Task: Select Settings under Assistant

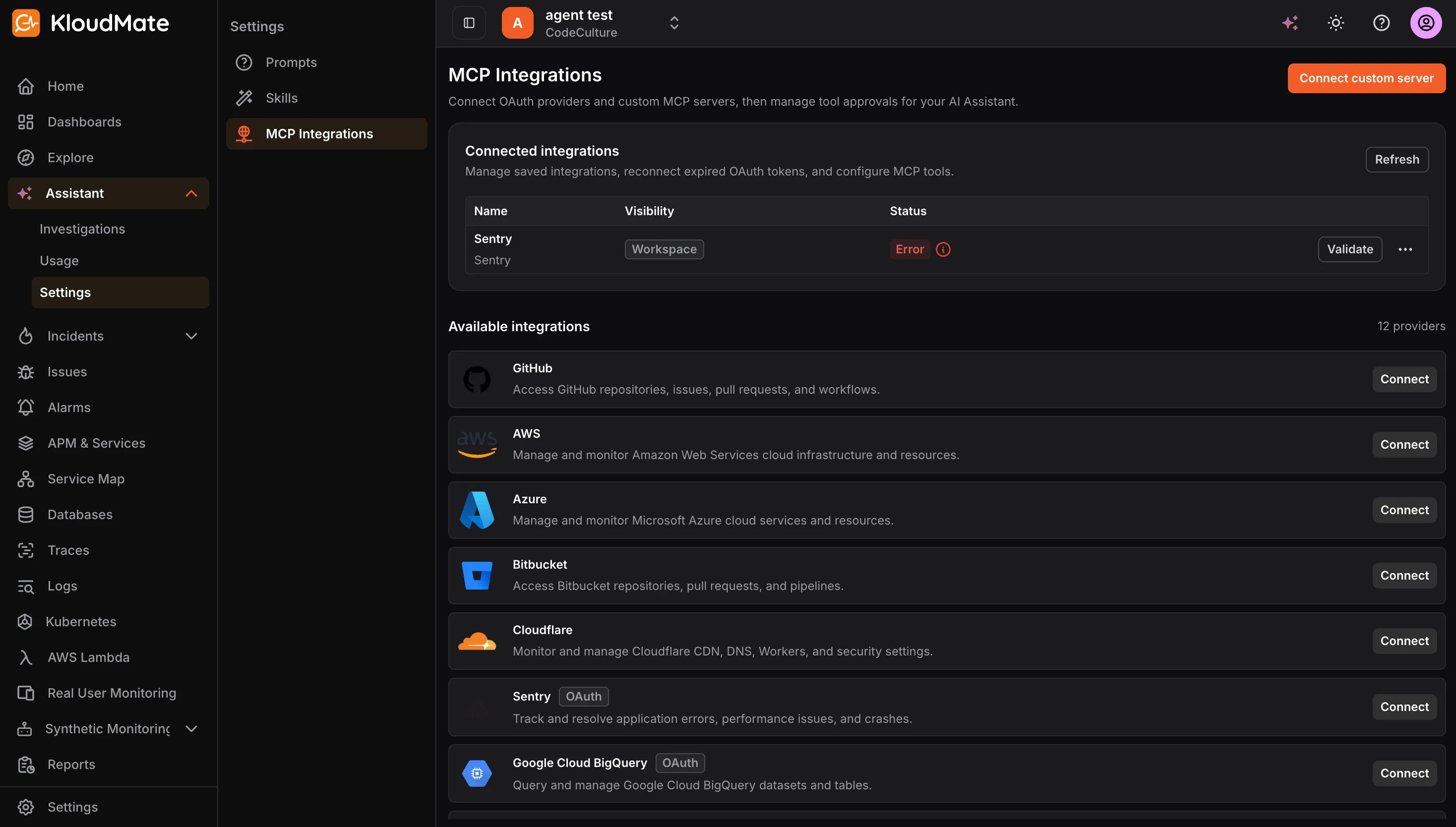Action: [121, 293]
